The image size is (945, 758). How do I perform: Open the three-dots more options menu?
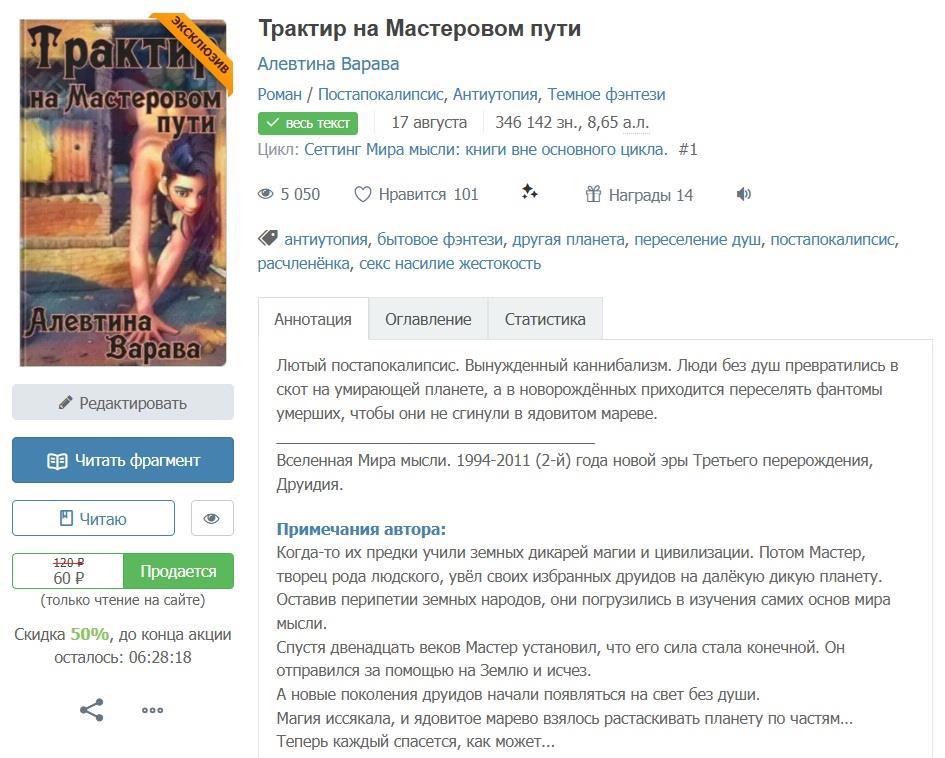coord(152,710)
